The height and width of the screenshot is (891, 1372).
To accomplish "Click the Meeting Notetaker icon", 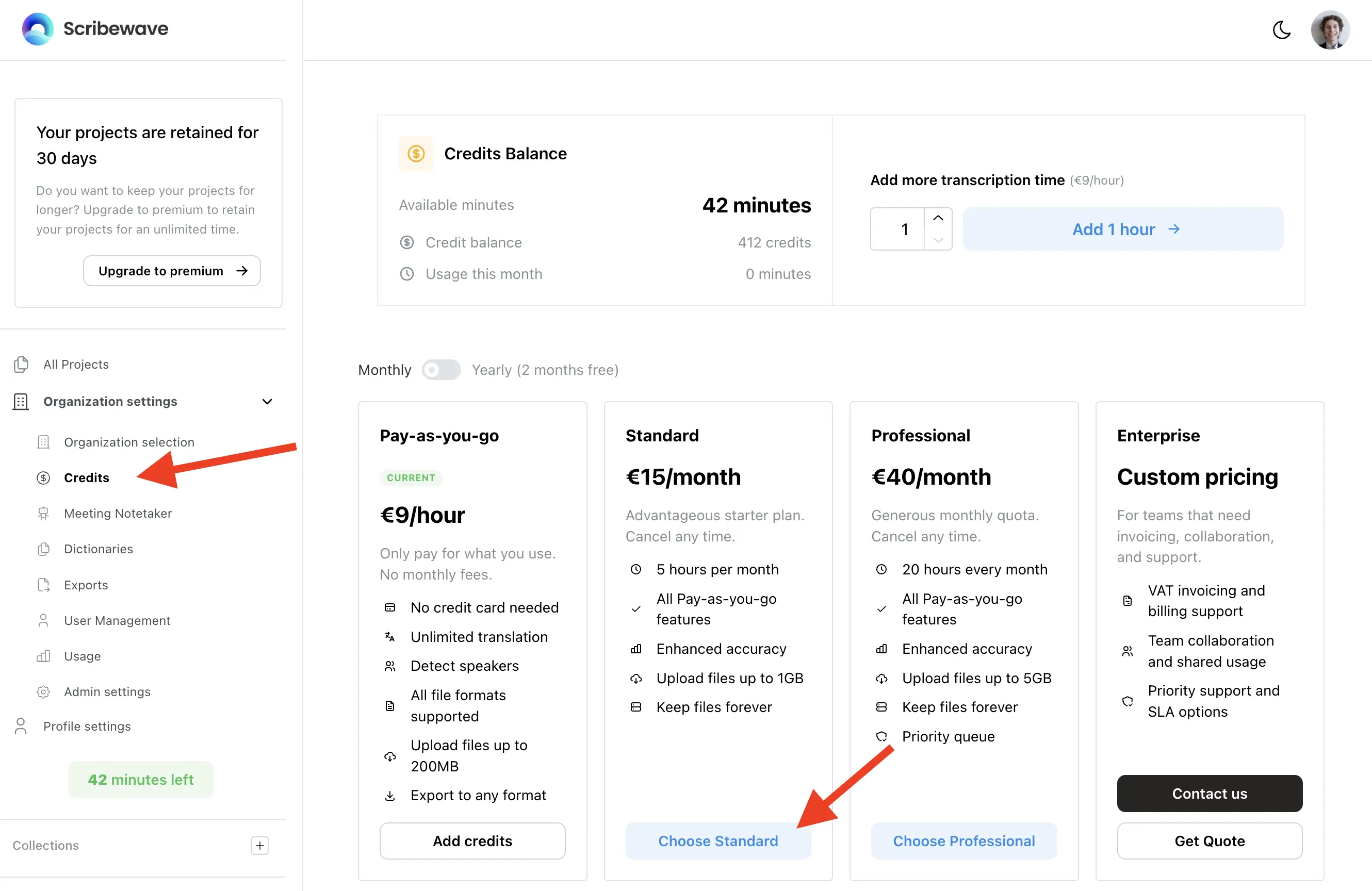I will 43,514.
